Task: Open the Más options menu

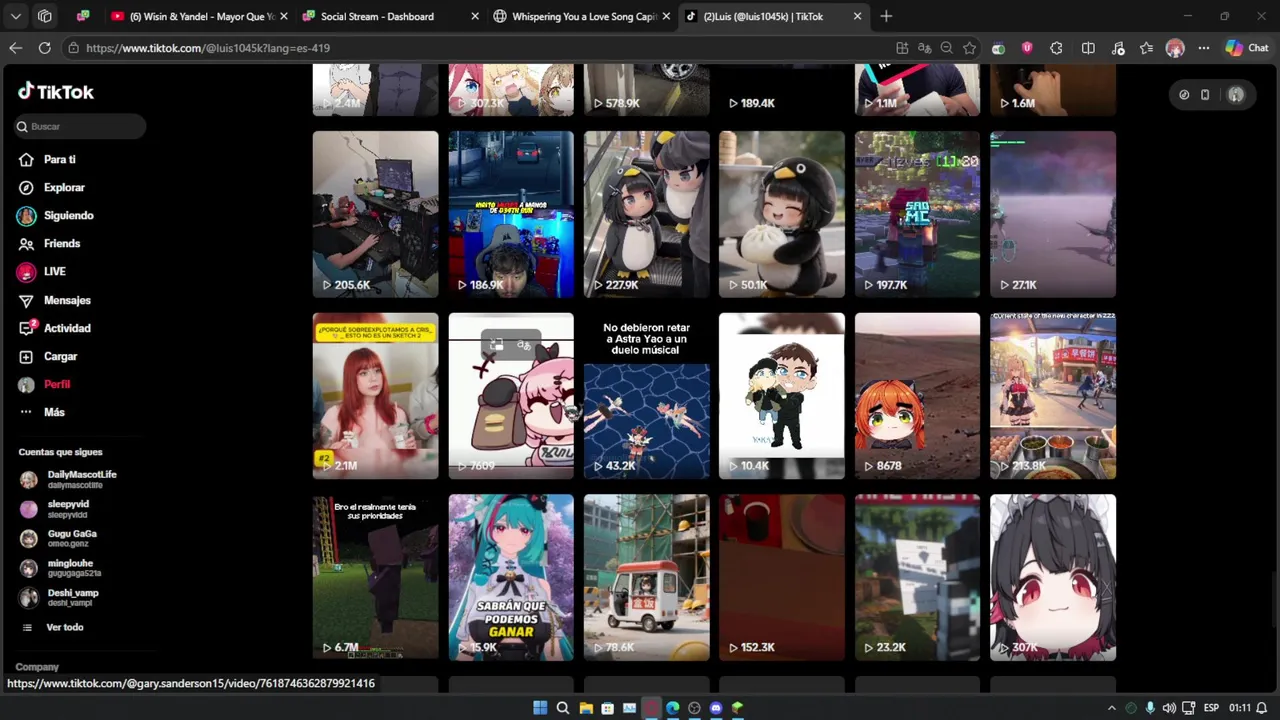Action: tap(54, 412)
